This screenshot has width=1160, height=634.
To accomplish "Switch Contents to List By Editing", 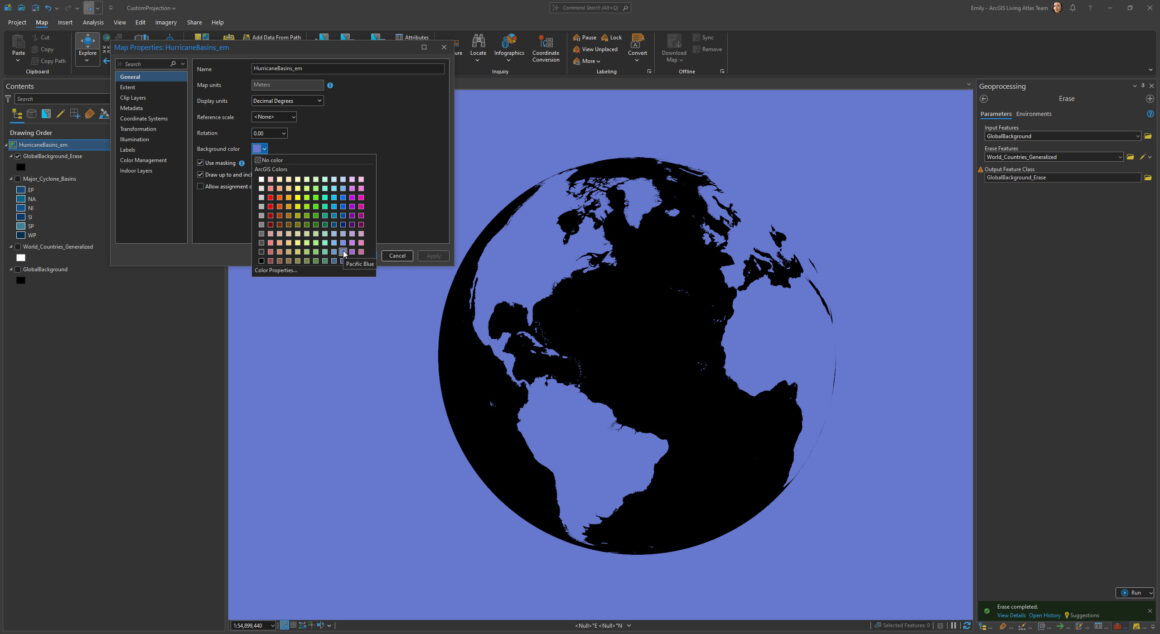I will click(61, 114).
